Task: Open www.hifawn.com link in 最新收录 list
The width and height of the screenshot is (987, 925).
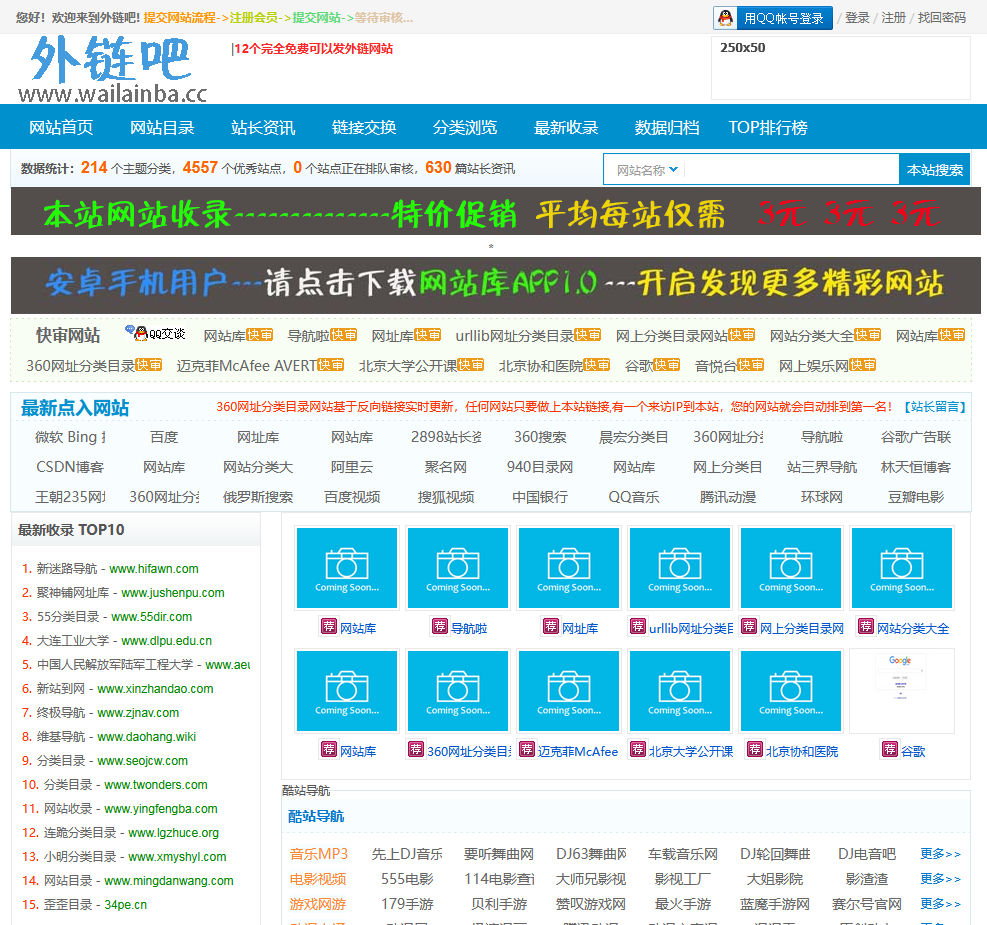Action: click(154, 569)
